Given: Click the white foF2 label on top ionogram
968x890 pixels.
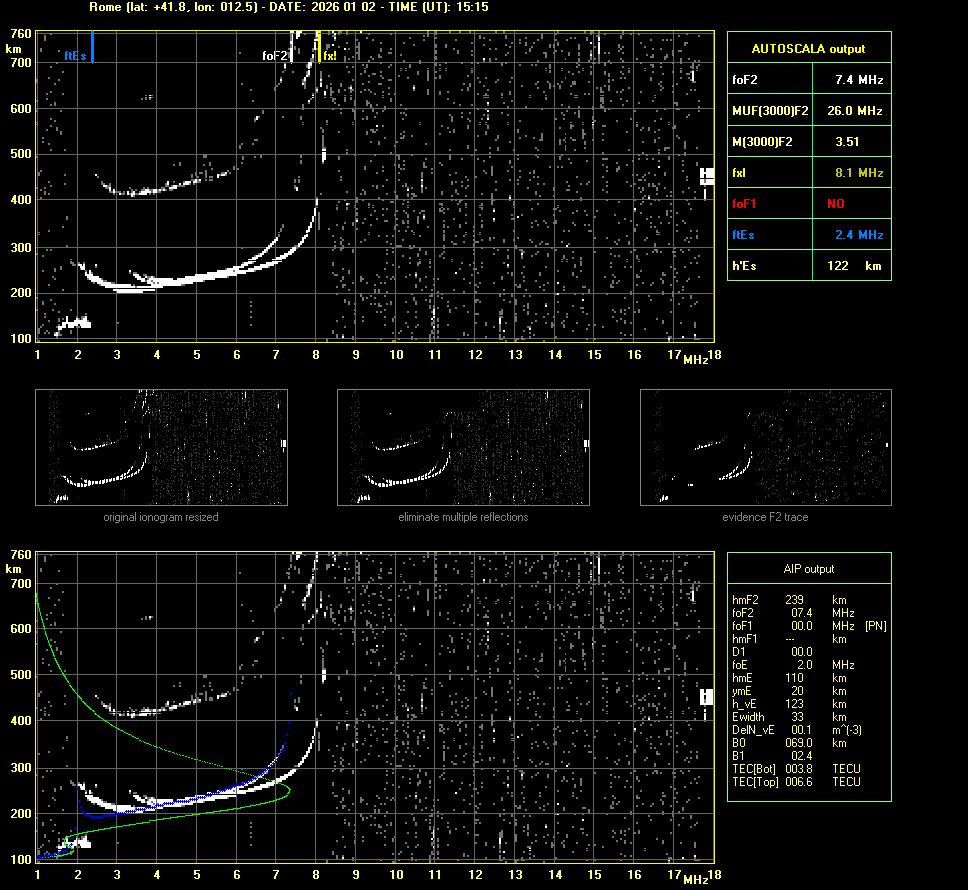Looking at the screenshot, I should coord(274,56).
